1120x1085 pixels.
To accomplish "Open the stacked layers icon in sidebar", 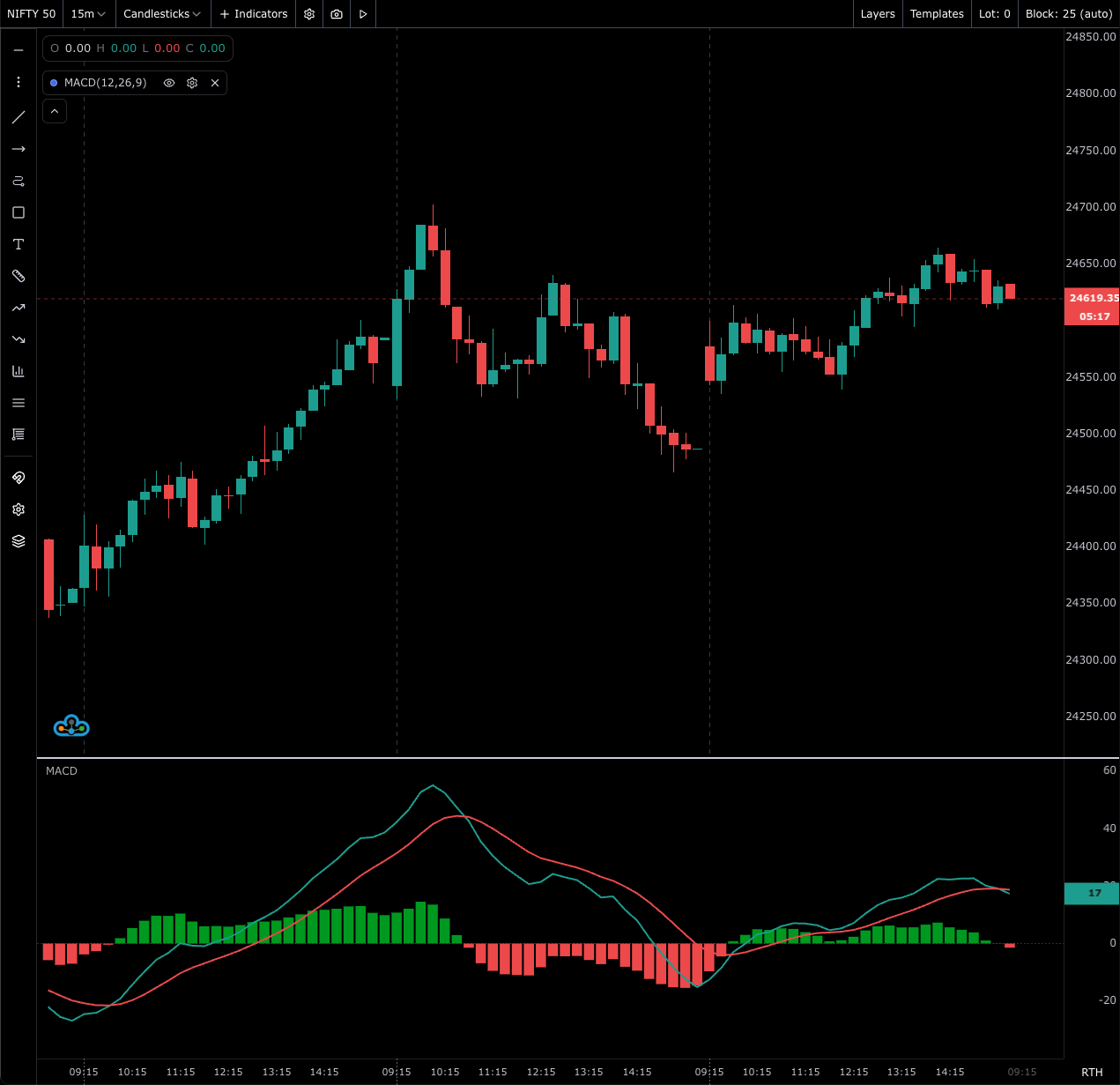I will pos(19,541).
